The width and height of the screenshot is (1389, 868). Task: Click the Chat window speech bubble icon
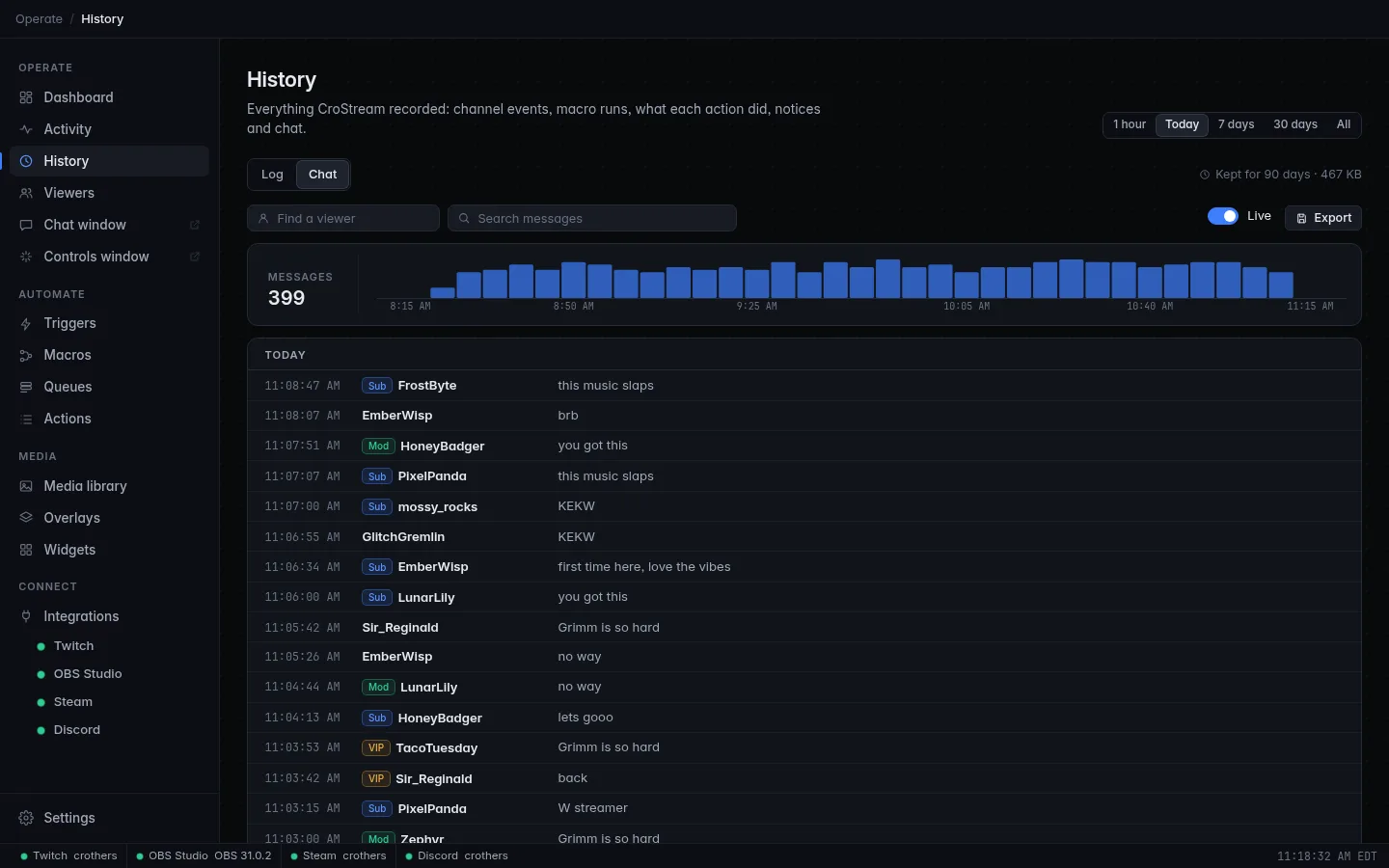pyautogui.click(x=26, y=225)
